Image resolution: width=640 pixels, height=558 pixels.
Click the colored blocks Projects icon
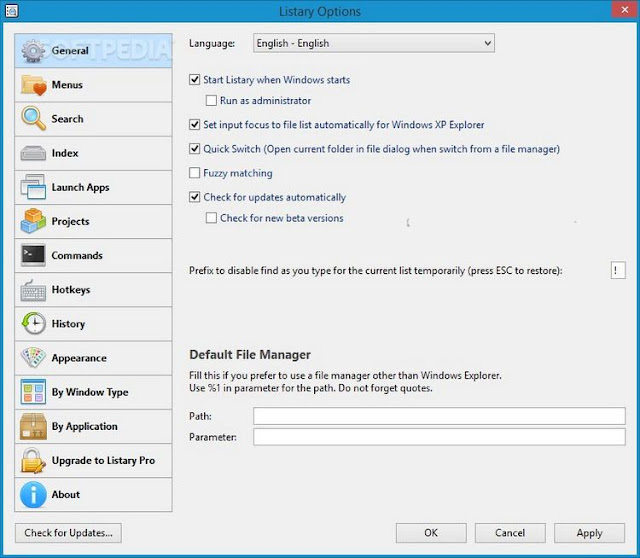pyautogui.click(x=33, y=221)
